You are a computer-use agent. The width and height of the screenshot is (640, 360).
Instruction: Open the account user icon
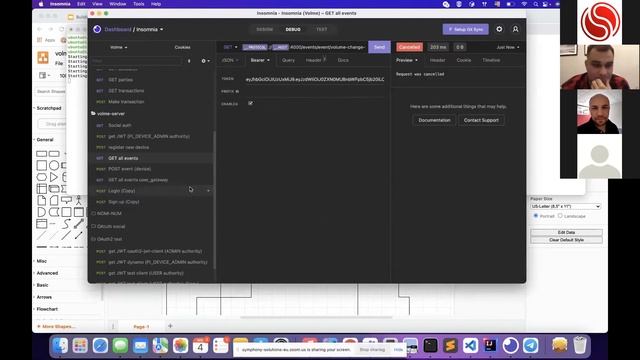point(516,29)
